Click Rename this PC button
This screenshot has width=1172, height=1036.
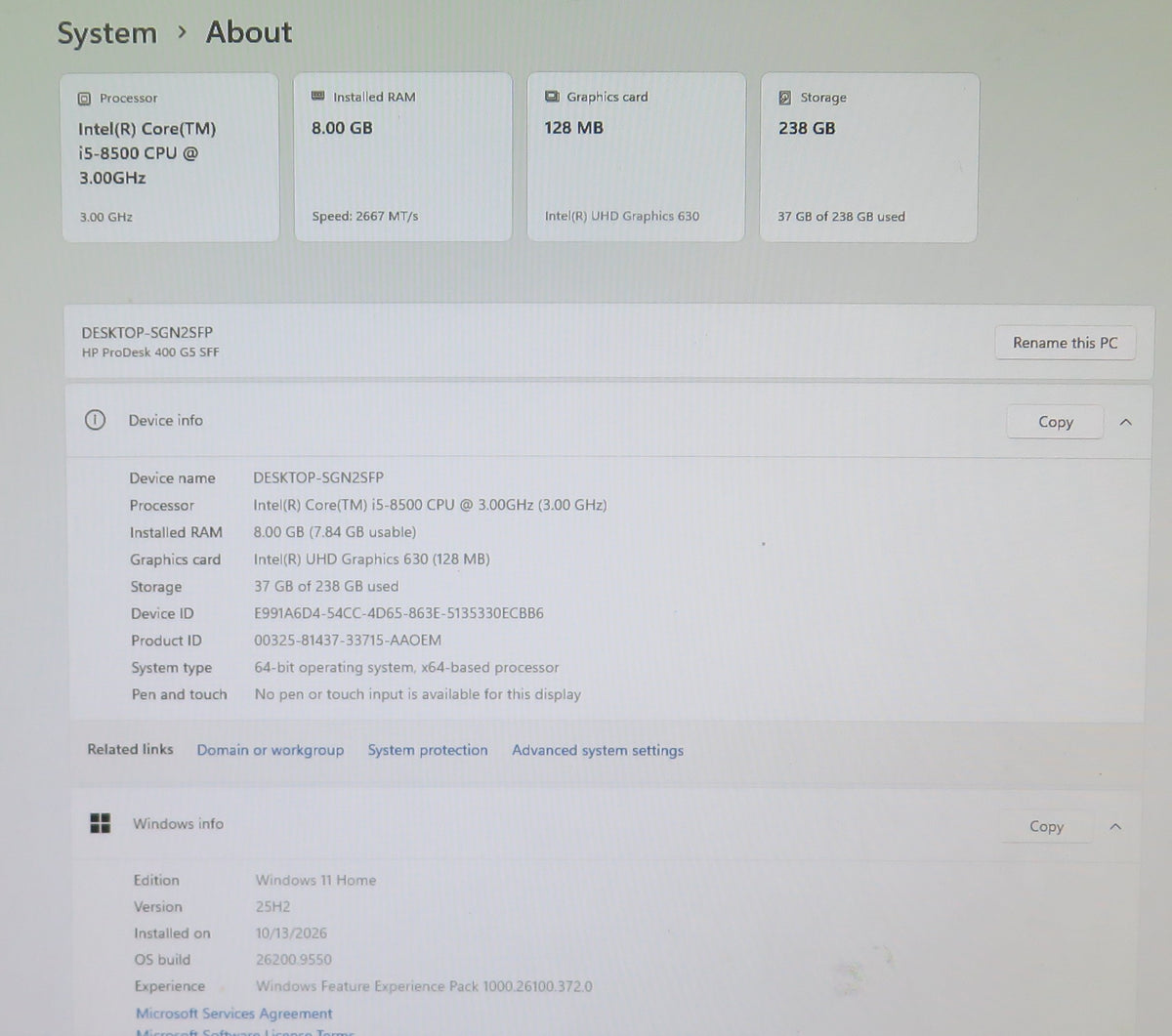click(1065, 343)
